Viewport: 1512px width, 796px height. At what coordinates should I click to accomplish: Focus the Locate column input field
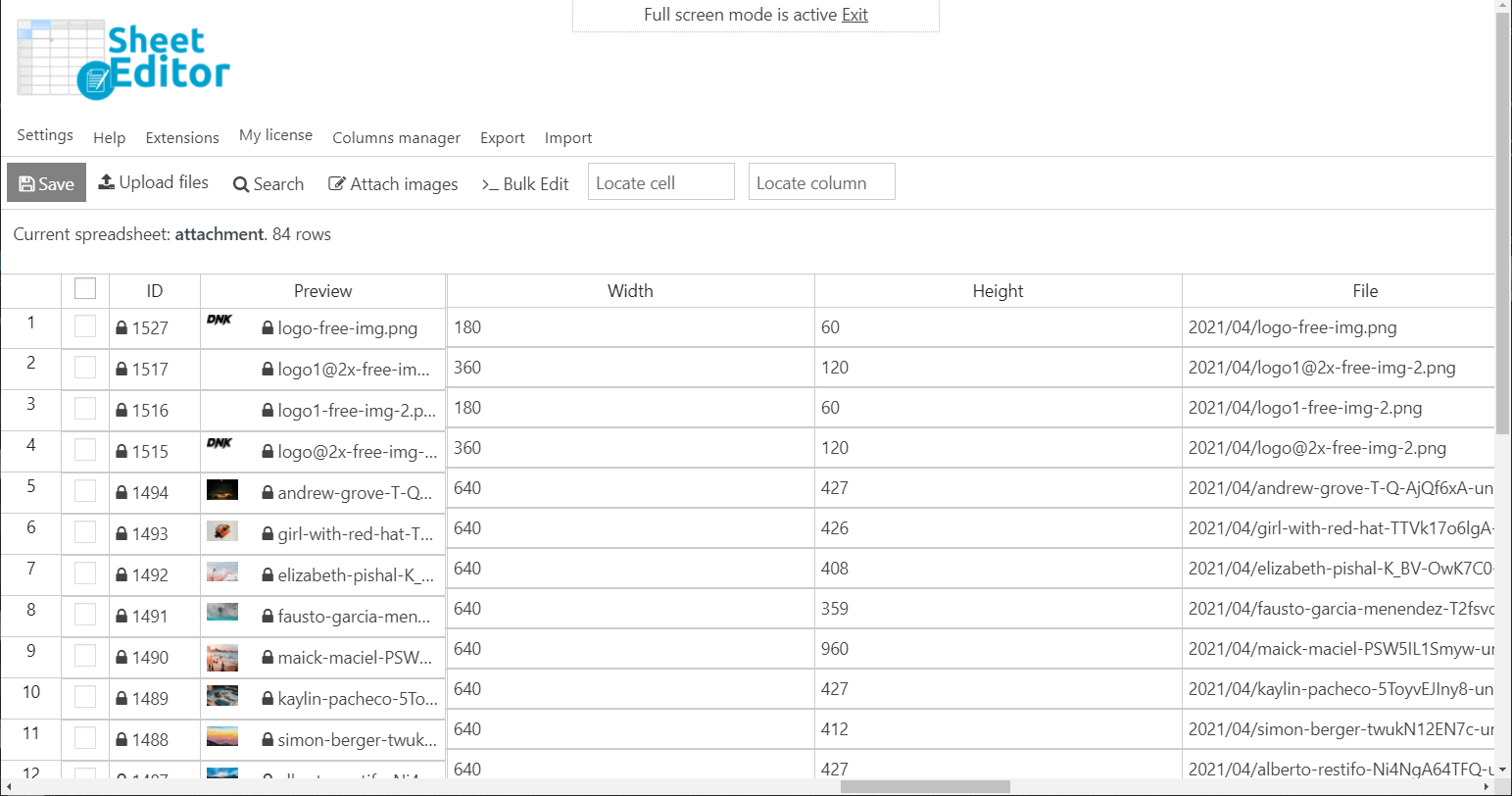coord(822,182)
